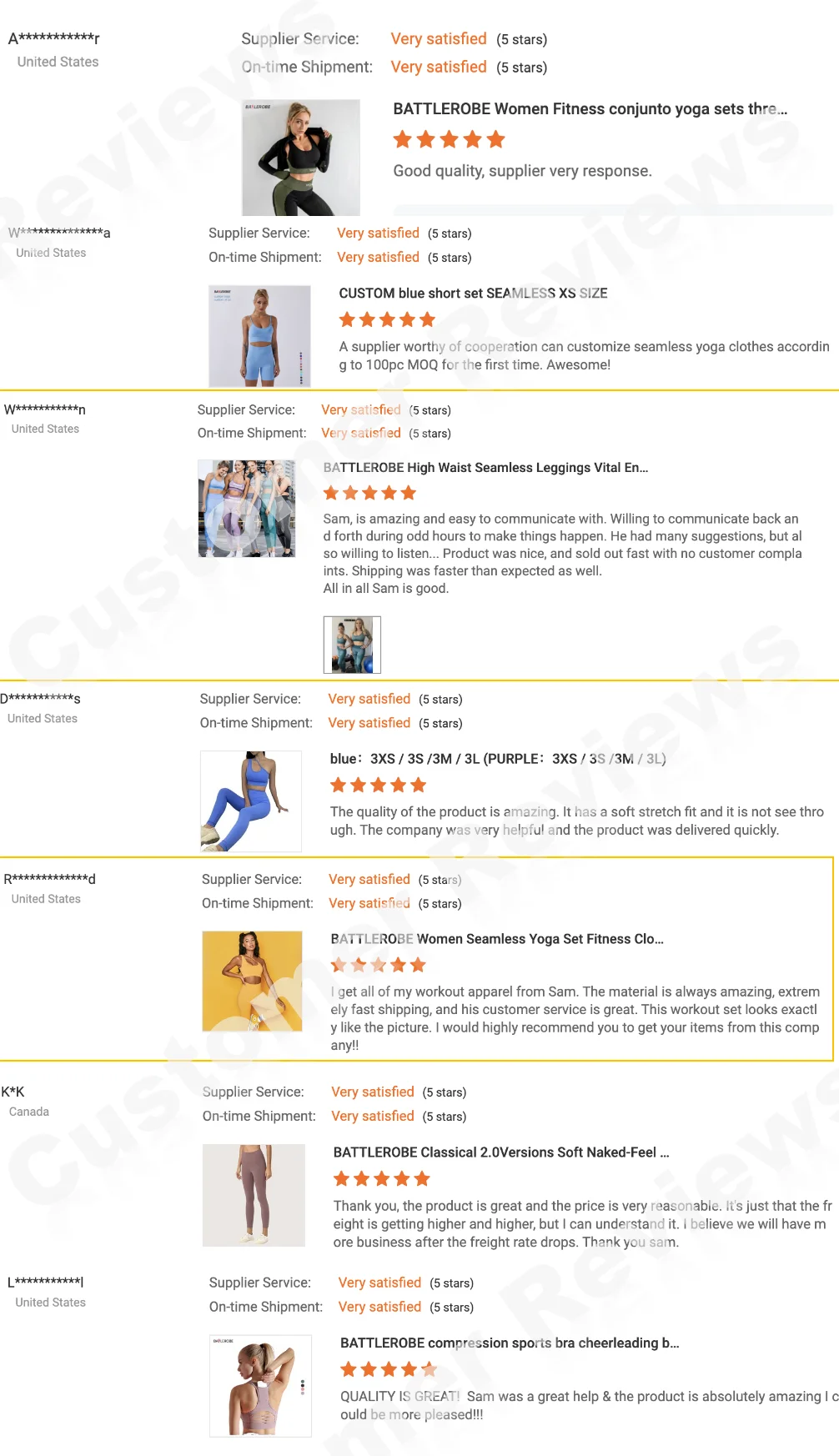Click star rating of CUSTOM blue short set

pyautogui.click(x=387, y=319)
